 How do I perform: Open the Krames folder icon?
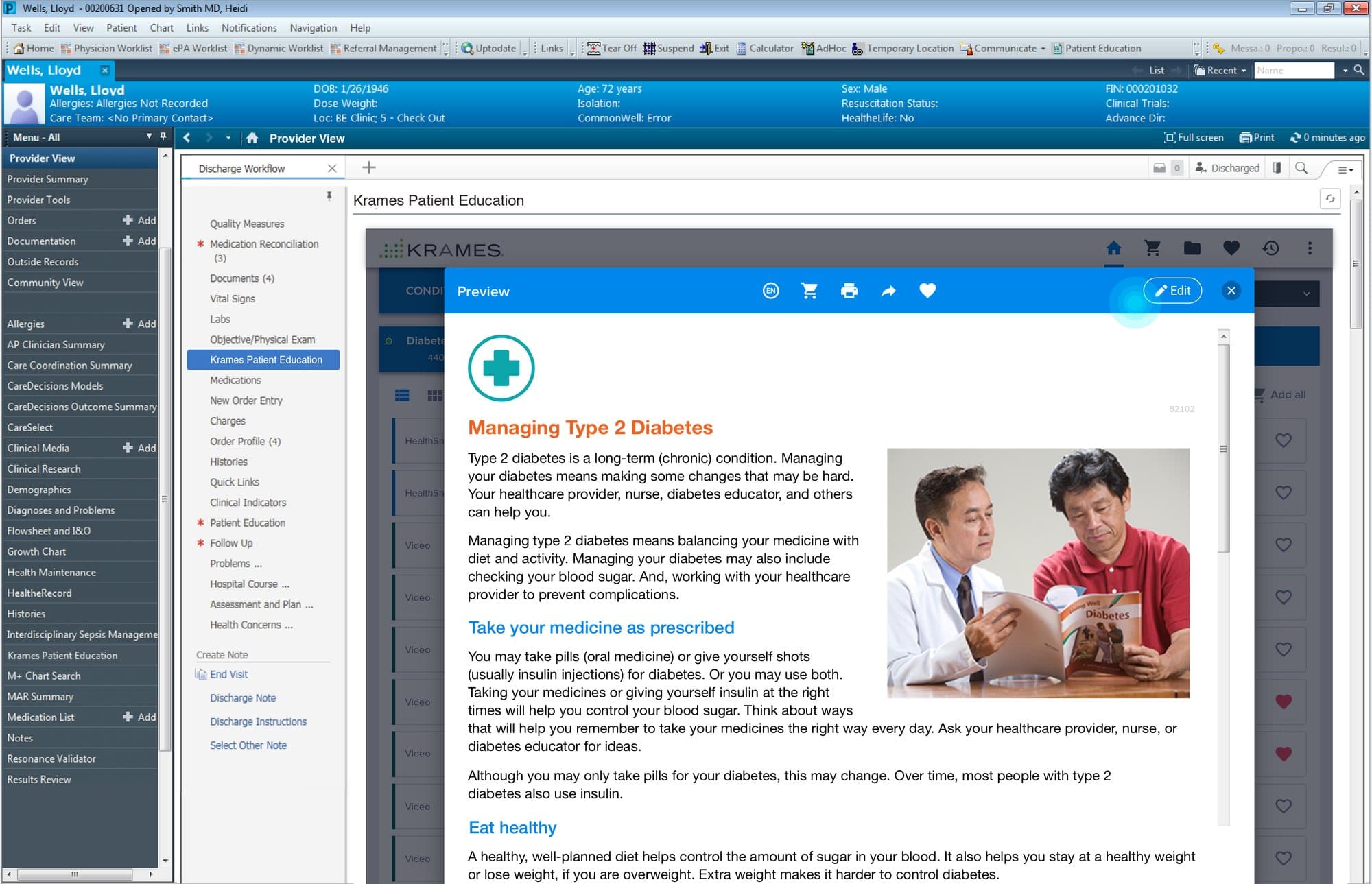coord(1192,248)
